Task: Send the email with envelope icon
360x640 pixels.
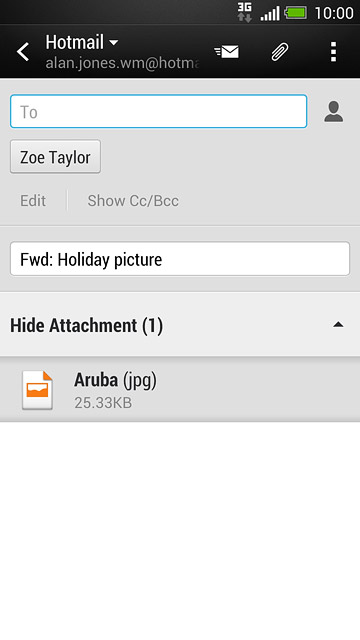Action: (227, 52)
